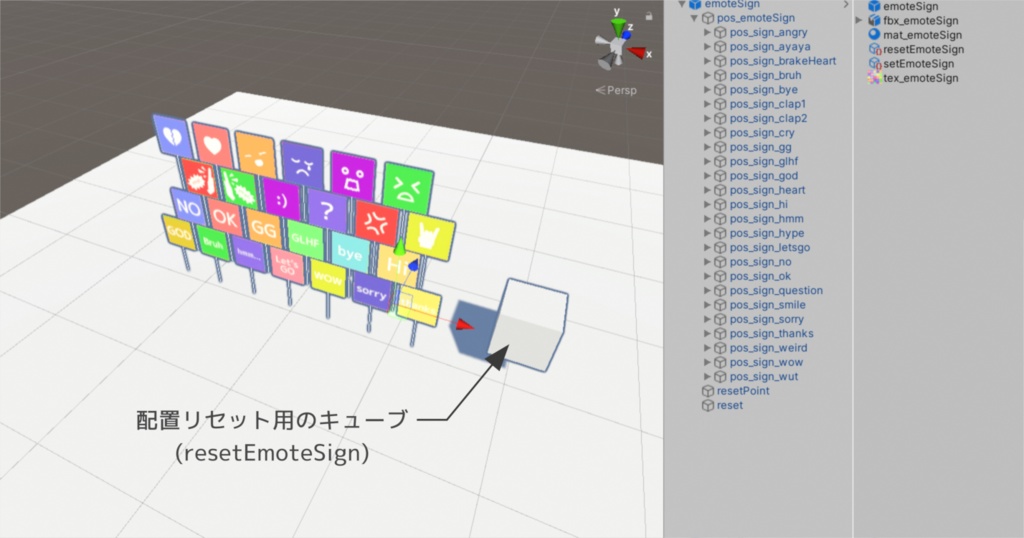Click the scene view lock icon
This screenshot has height=538, width=1024.
pyautogui.click(x=648, y=16)
